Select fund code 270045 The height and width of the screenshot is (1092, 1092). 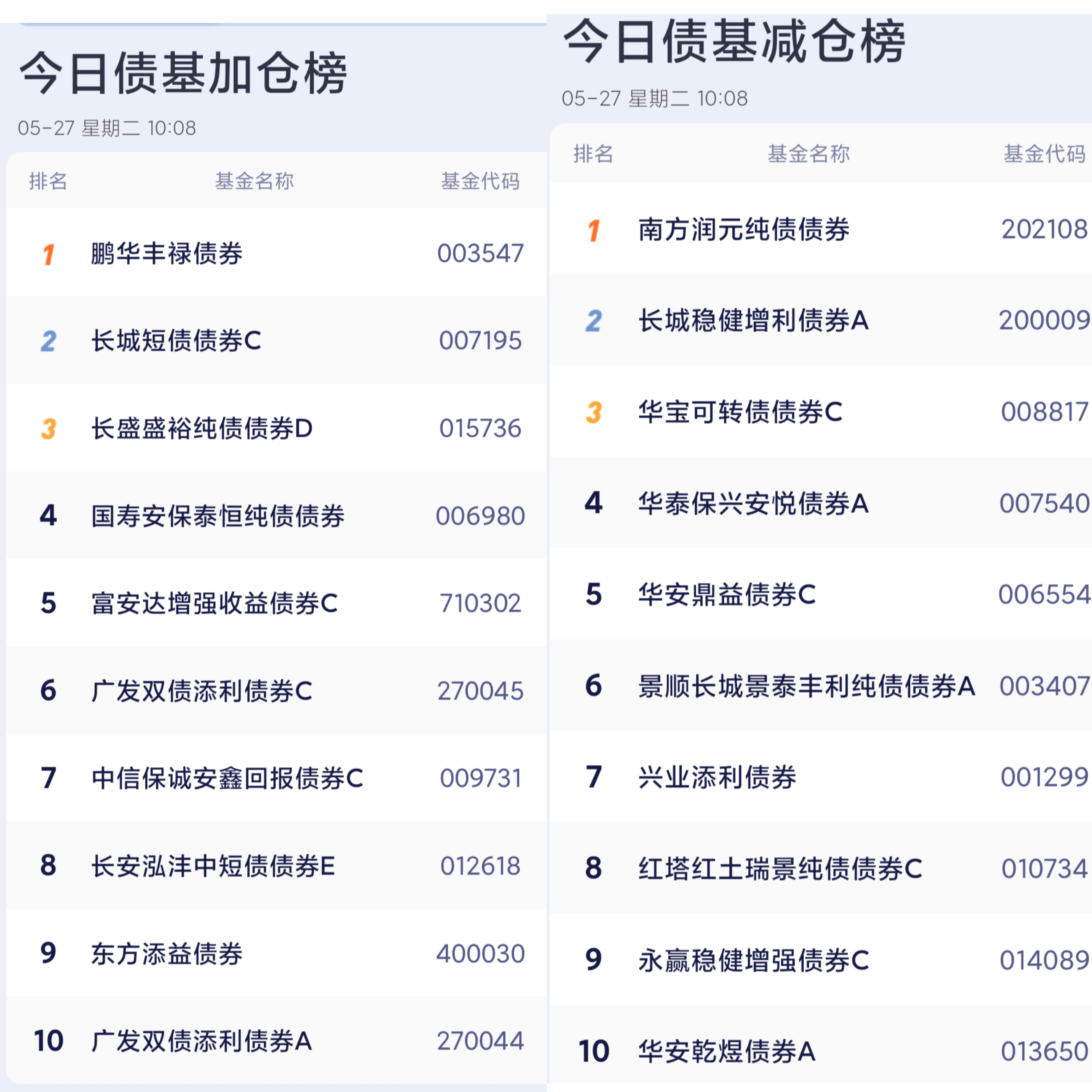[x=480, y=691]
